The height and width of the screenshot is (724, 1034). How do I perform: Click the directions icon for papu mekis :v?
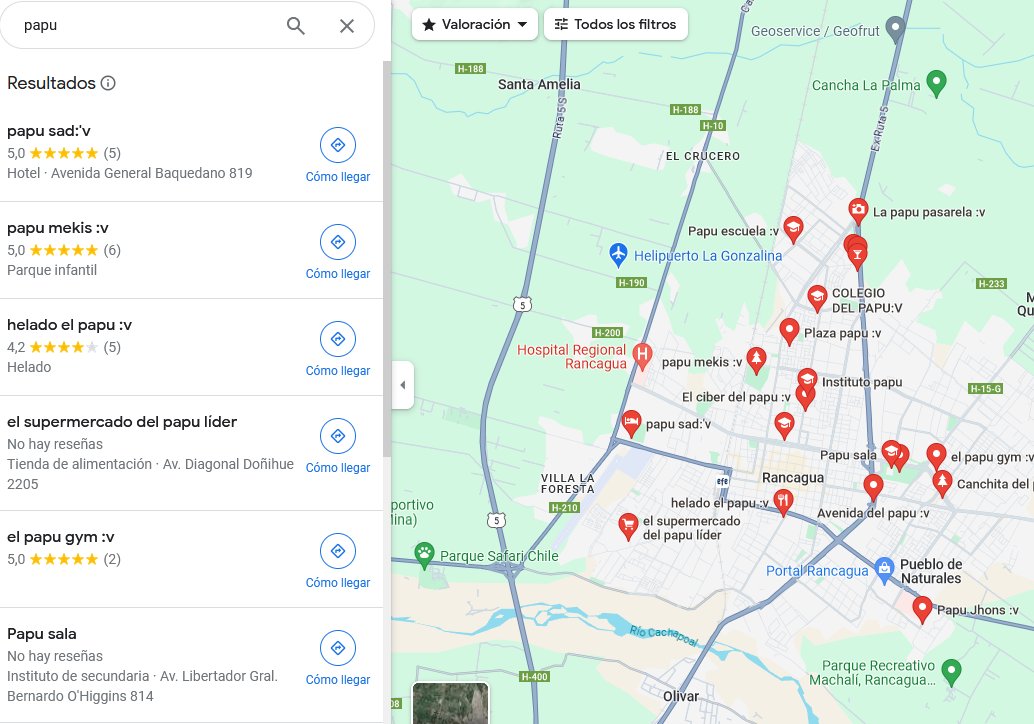338,242
